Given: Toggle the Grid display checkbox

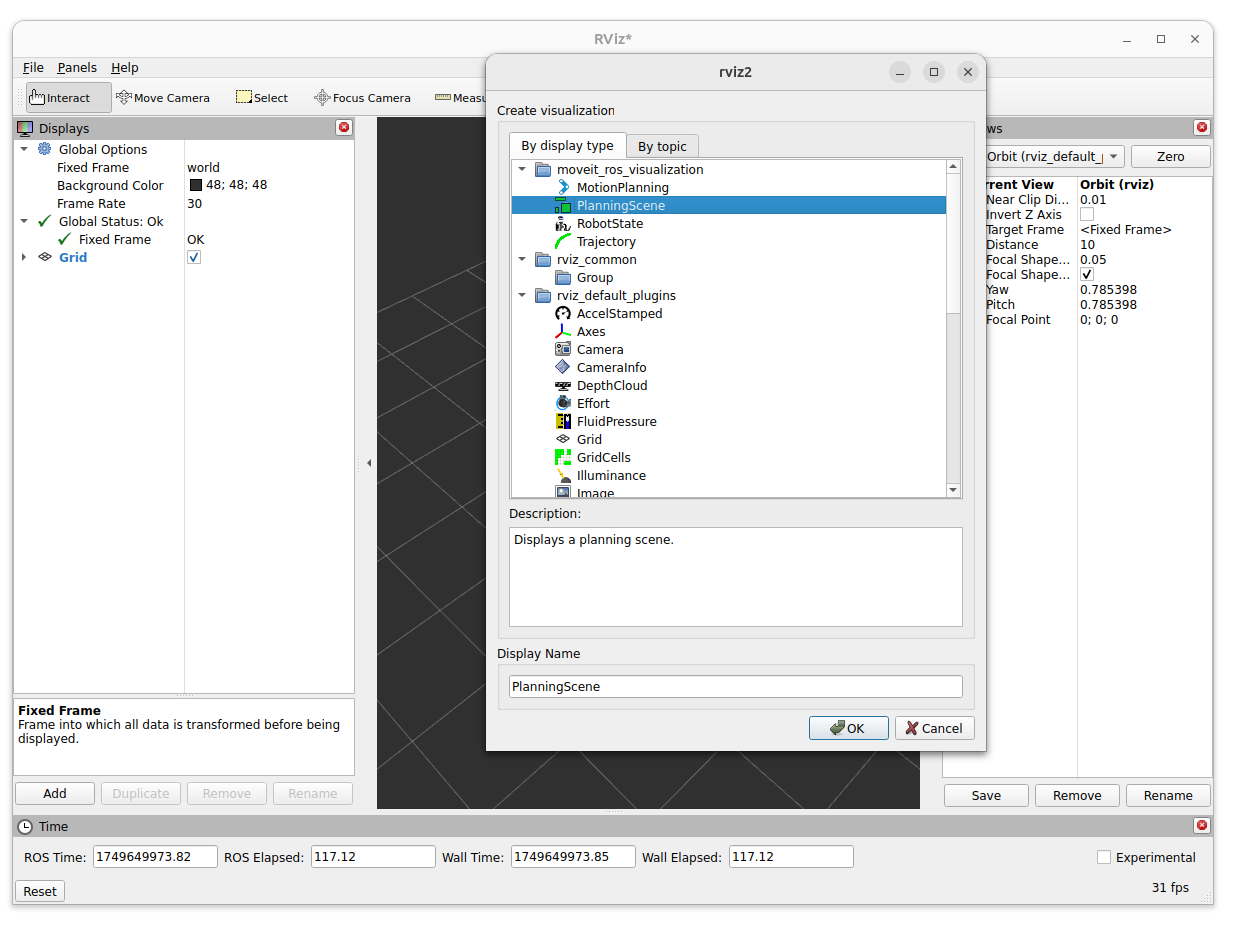Looking at the screenshot, I should (x=194, y=258).
